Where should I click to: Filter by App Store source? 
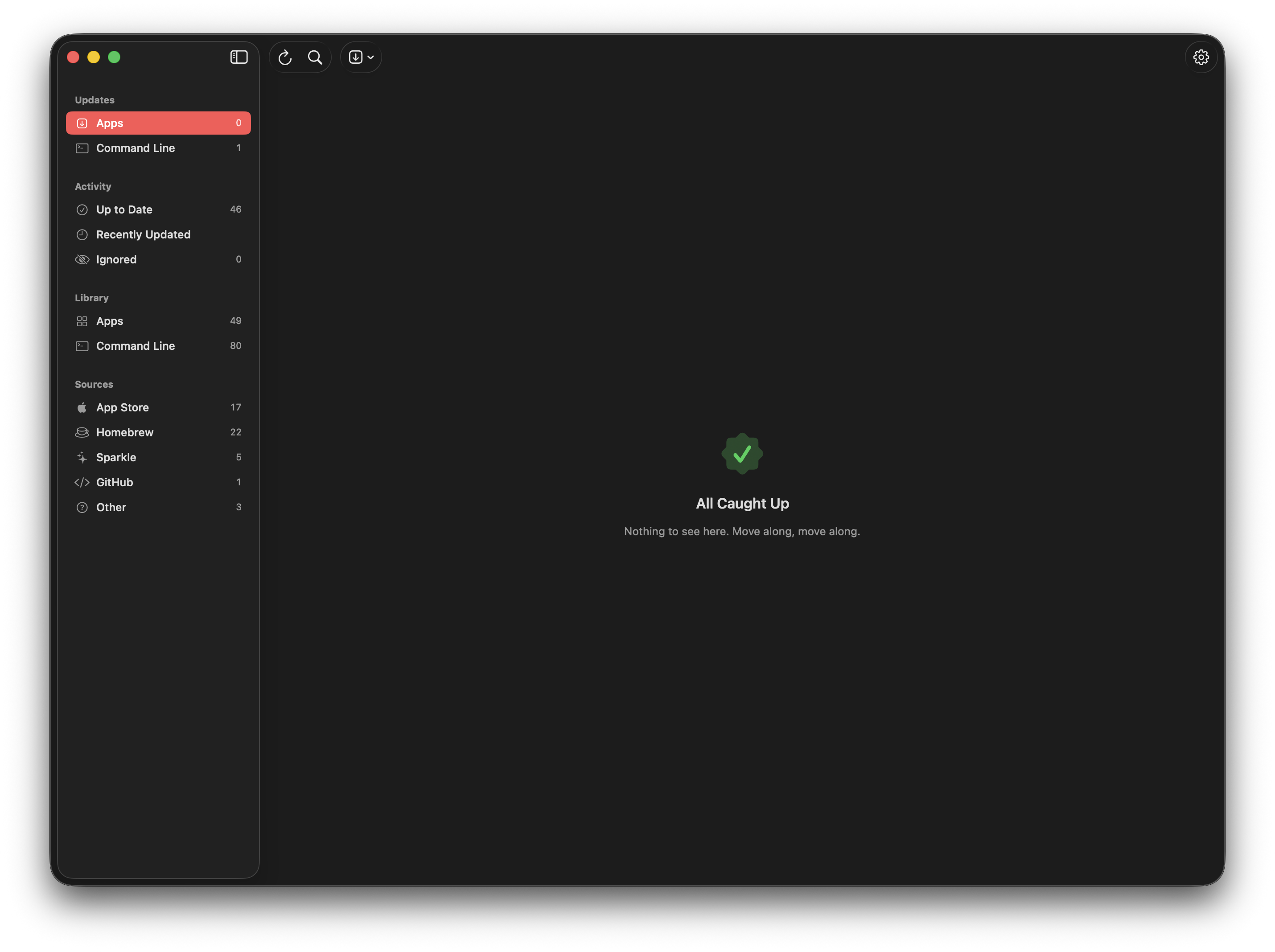click(158, 407)
